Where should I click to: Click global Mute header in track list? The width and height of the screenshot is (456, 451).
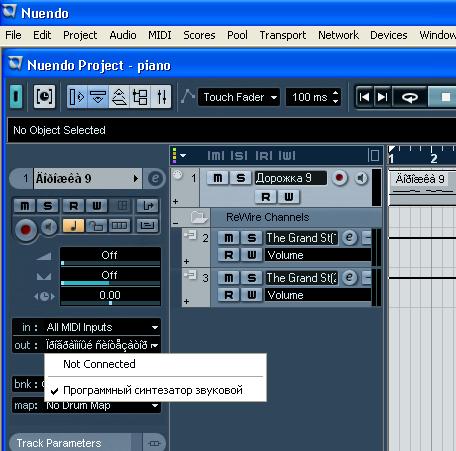216,155
